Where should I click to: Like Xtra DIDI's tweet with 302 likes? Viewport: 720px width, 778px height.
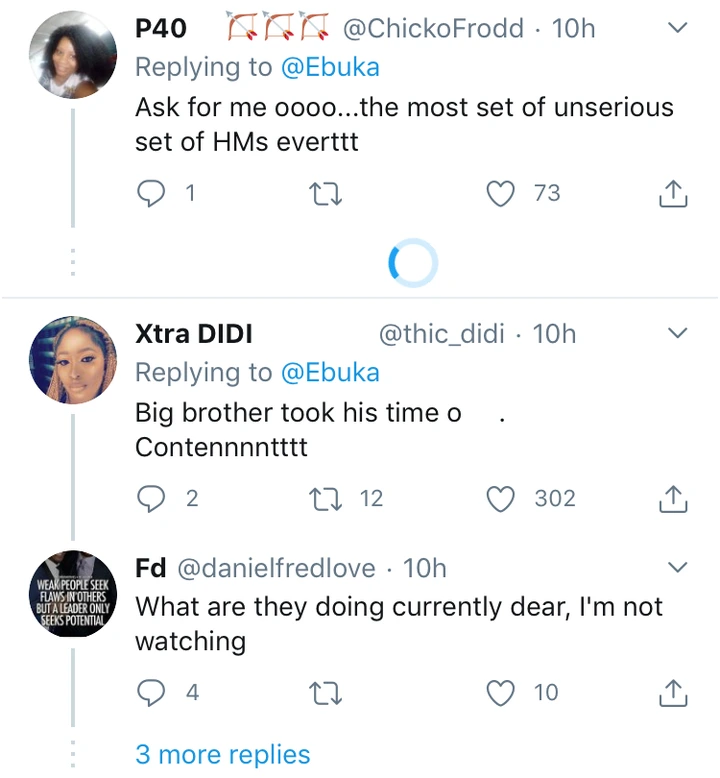500,498
